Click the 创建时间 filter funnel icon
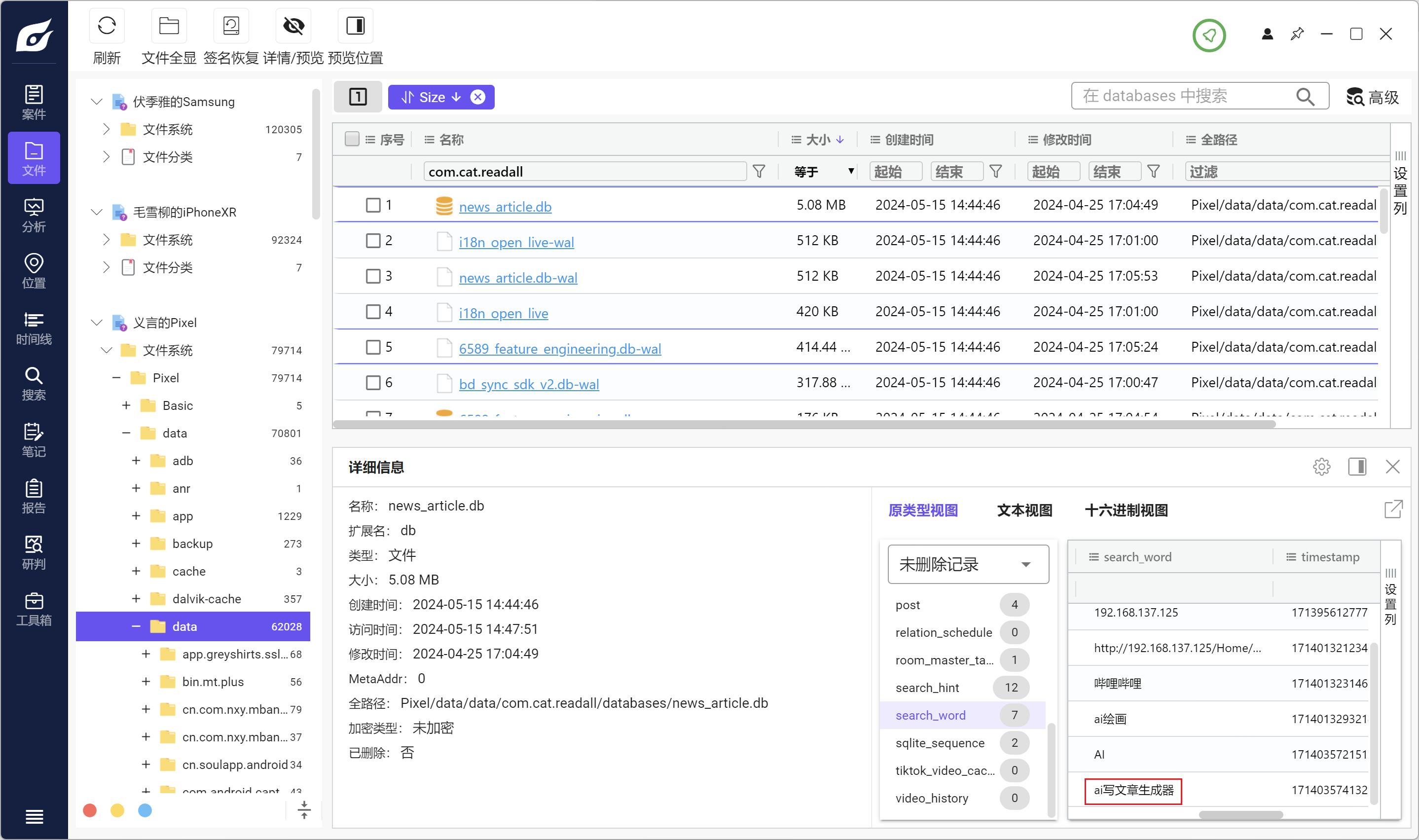 (996, 171)
